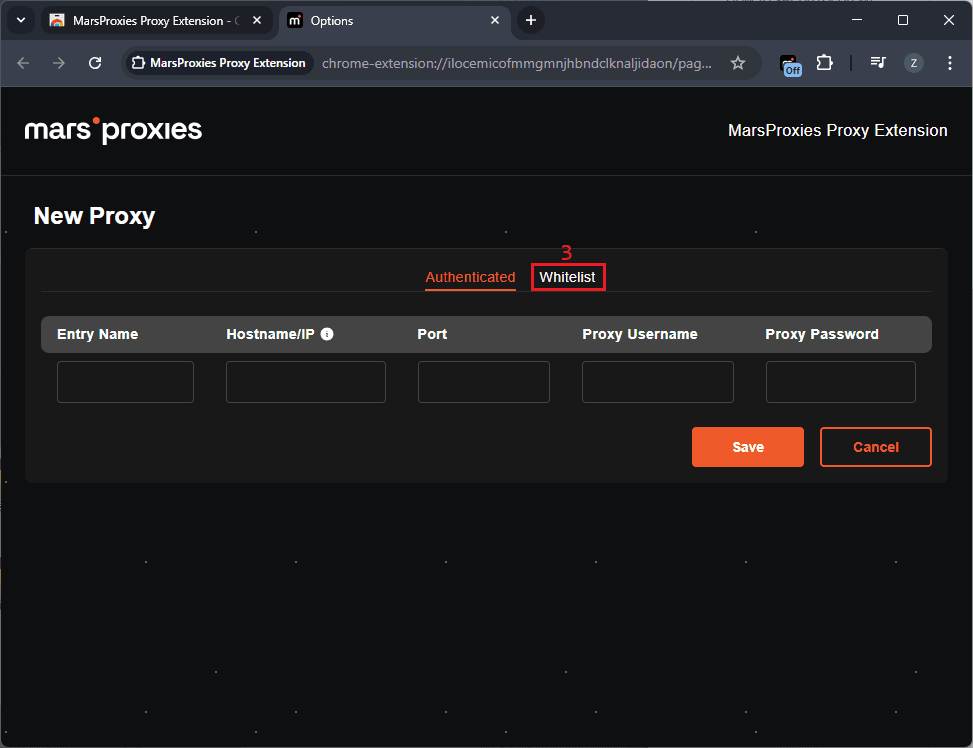This screenshot has width=973, height=748.
Task: Click the mars proxies logo
Action: 113,130
